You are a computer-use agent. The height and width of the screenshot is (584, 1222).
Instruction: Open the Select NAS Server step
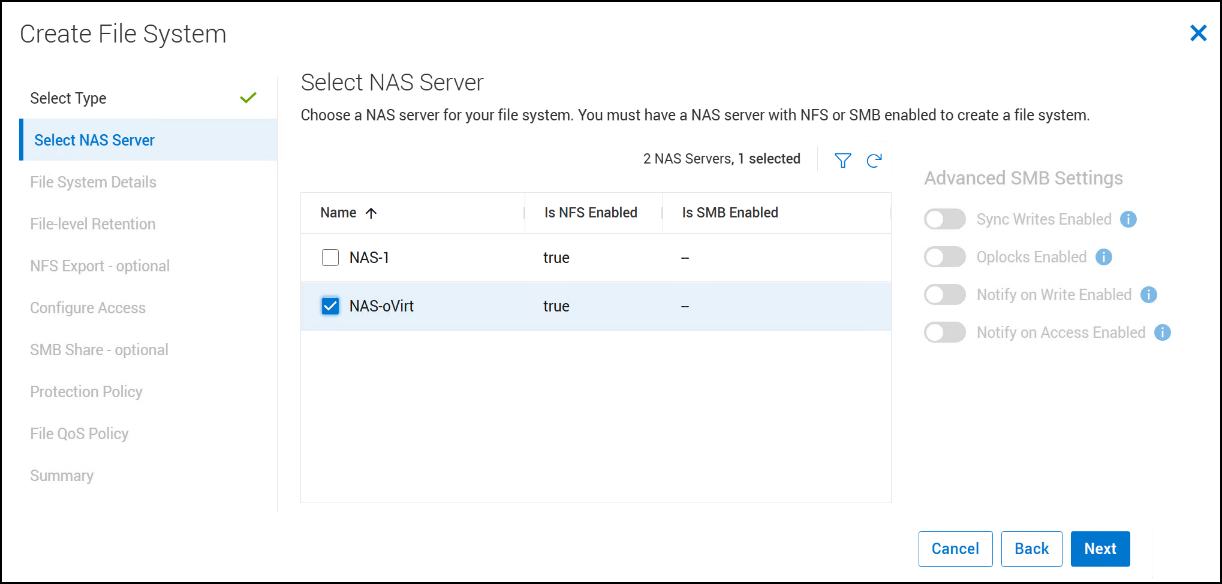148,140
